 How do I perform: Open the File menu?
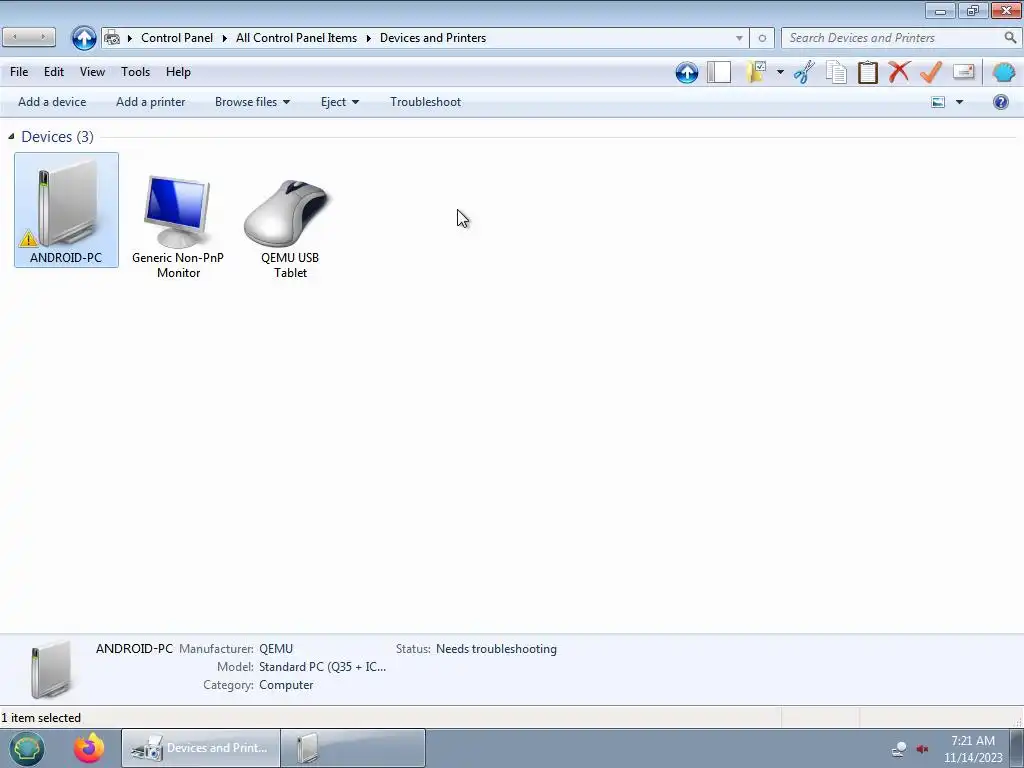coord(19,72)
